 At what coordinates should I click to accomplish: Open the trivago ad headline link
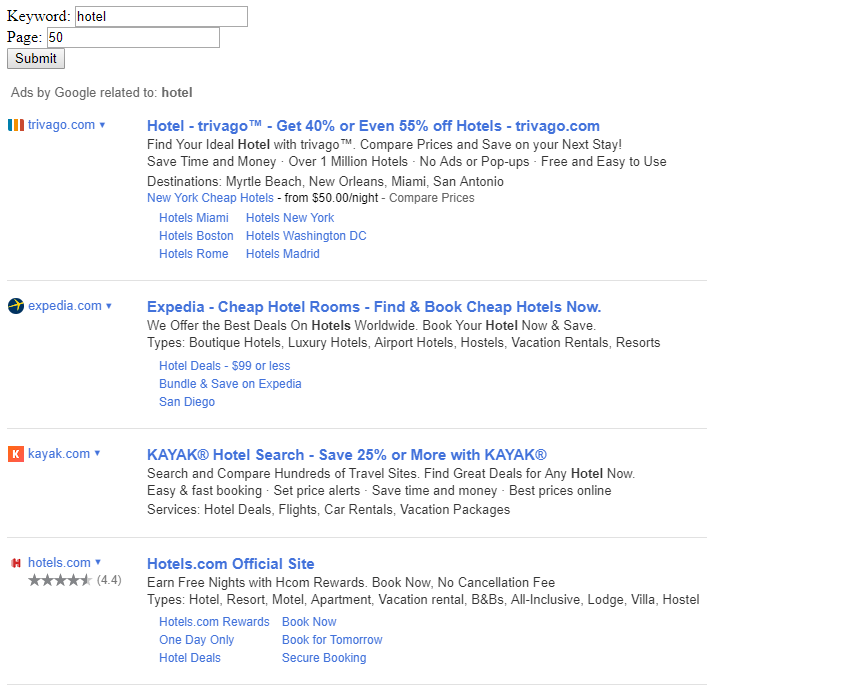[x=373, y=126]
